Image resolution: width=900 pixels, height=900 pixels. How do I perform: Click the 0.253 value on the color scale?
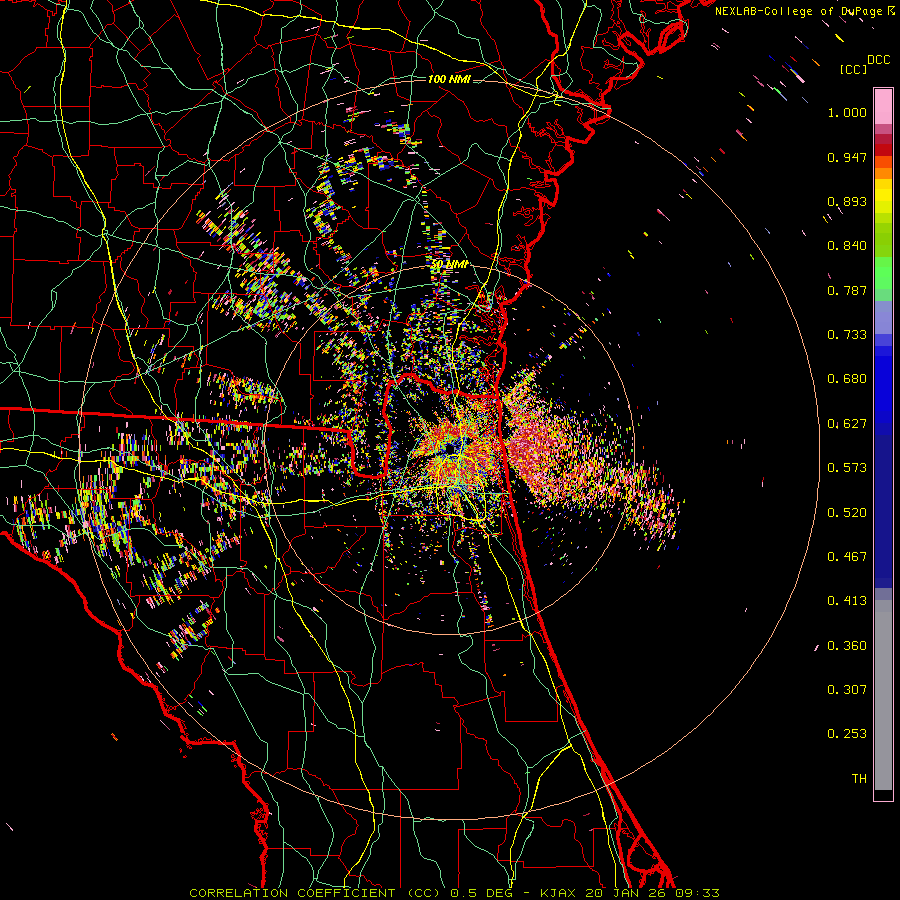(x=847, y=734)
